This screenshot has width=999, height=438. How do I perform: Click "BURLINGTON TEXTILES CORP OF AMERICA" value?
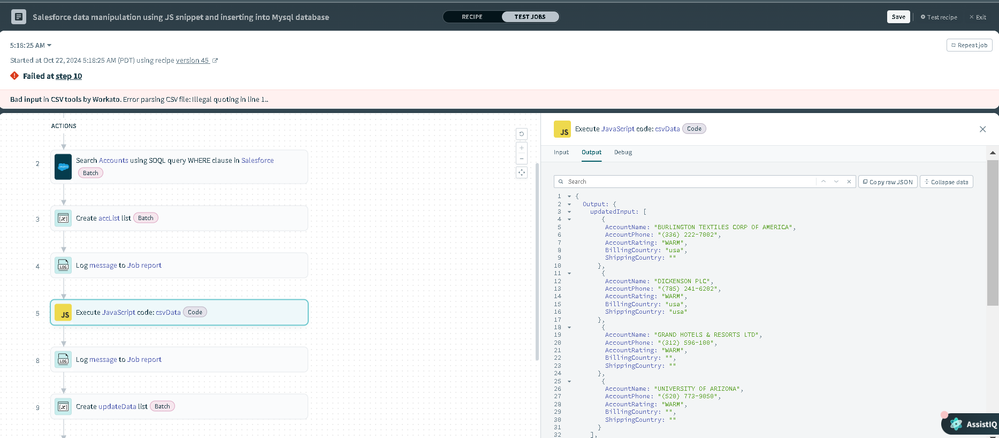point(725,226)
